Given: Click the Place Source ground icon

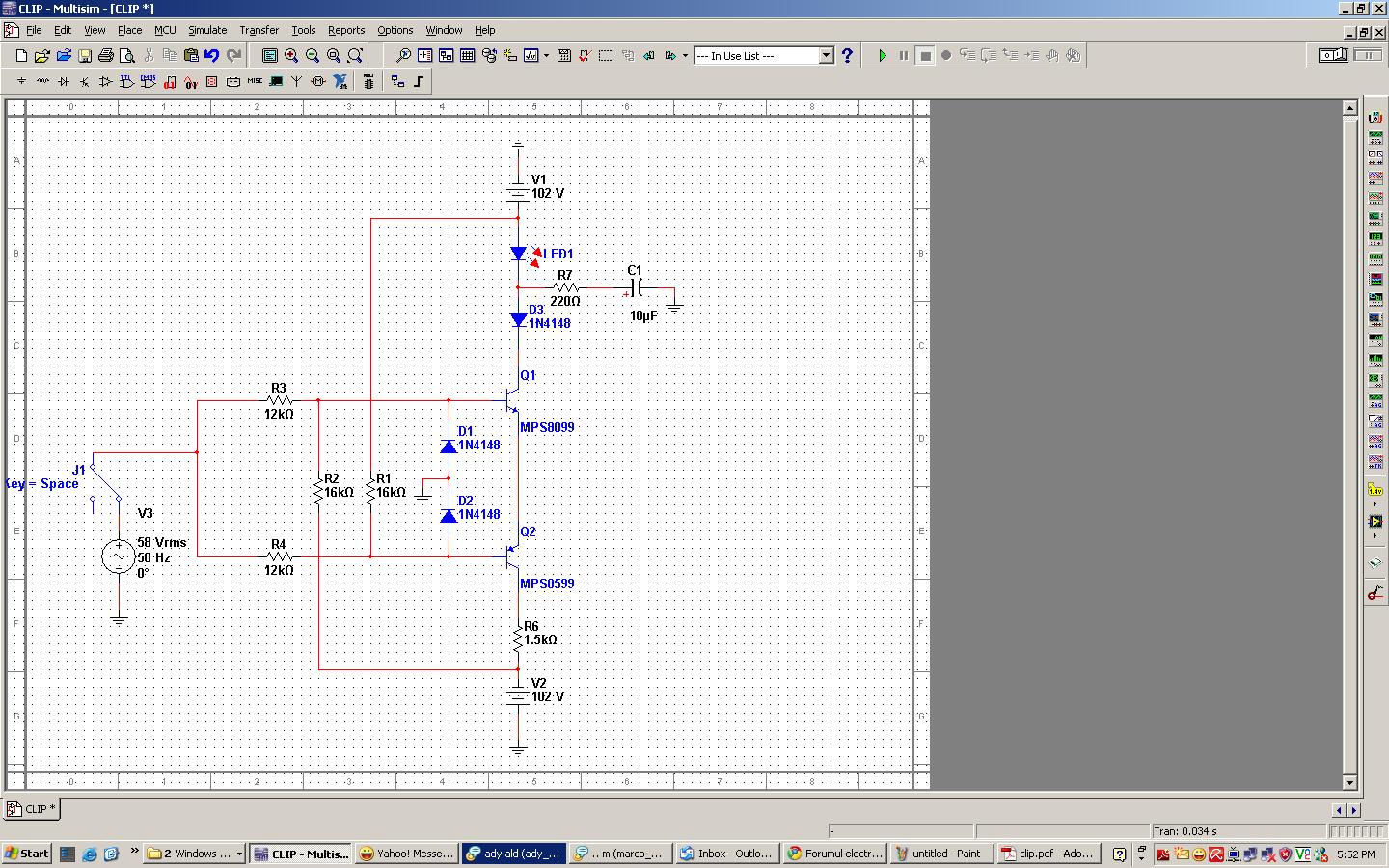Looking at the screenshot, I should tap(21, 82).
